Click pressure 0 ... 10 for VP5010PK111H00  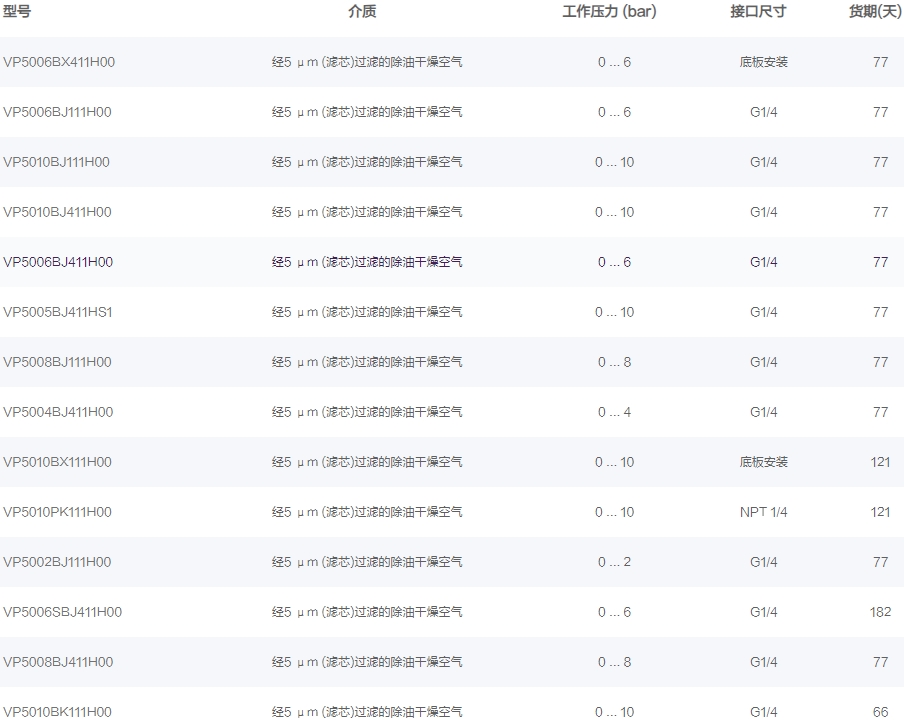[615, 512]
